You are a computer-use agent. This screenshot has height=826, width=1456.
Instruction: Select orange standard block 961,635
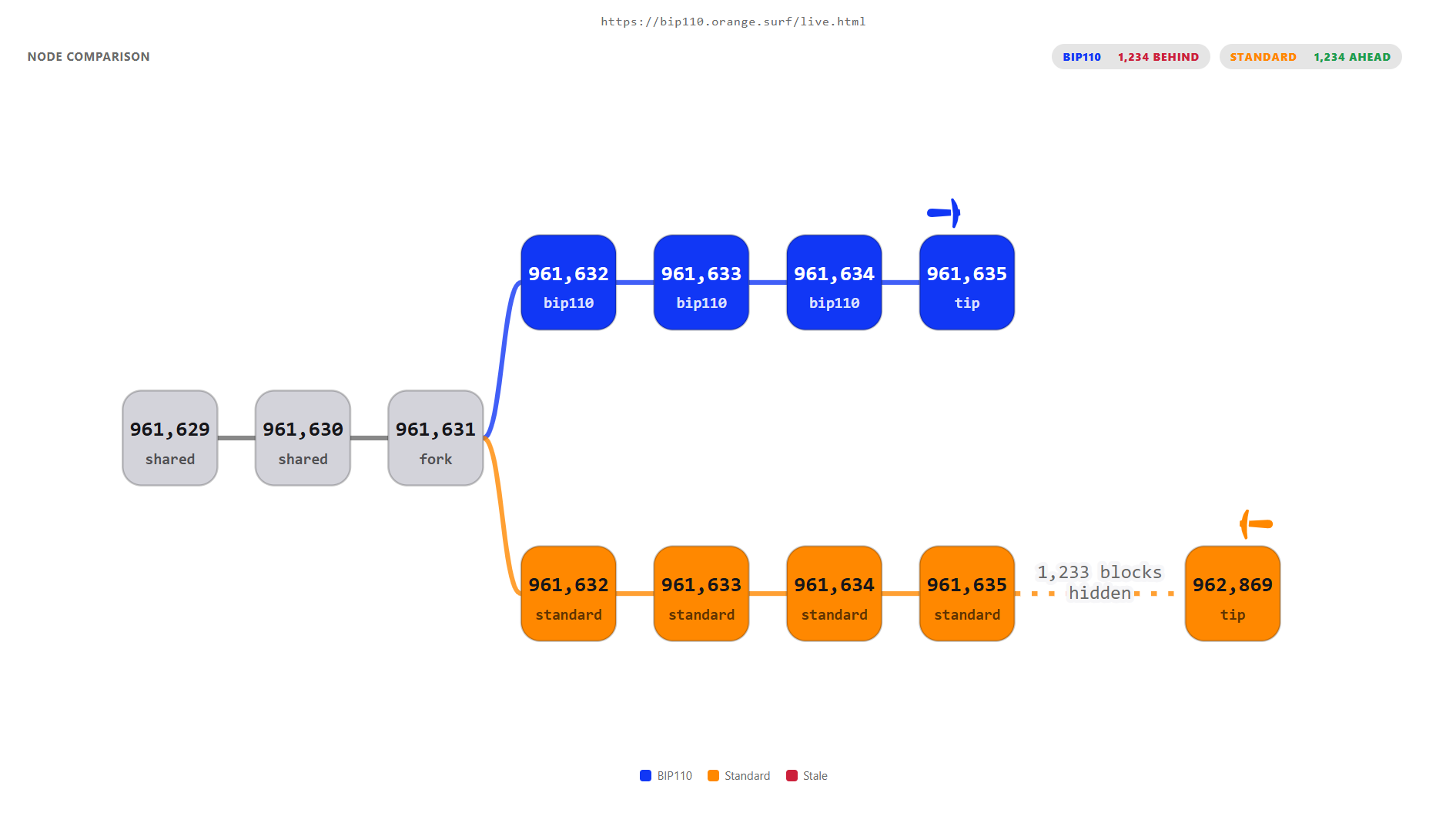(967, 594)
